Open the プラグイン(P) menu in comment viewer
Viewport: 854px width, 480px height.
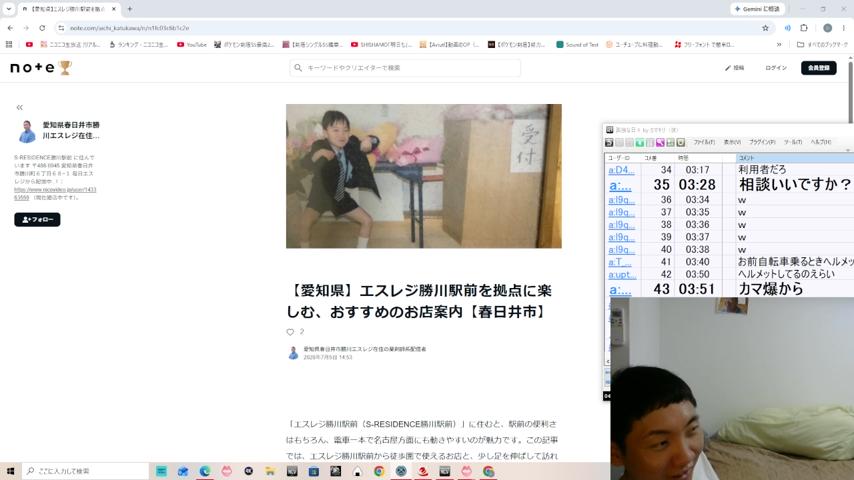(762, 142)
